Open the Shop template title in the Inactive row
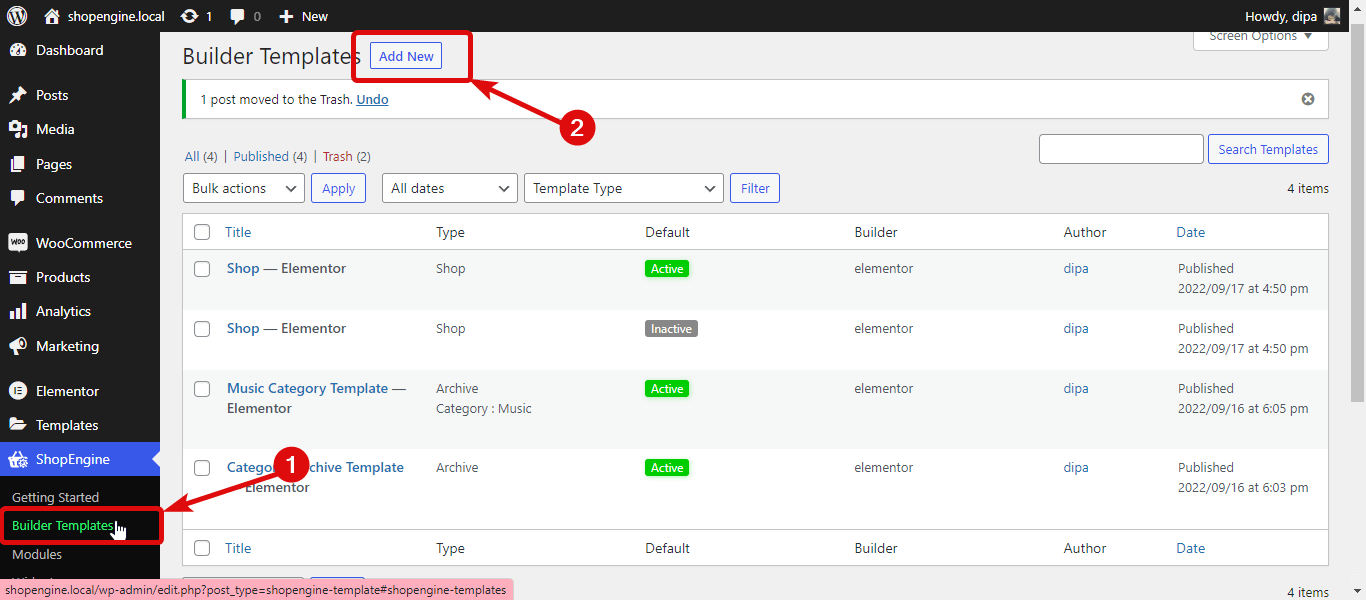The image size is (1366, 600). pos(243,328)
